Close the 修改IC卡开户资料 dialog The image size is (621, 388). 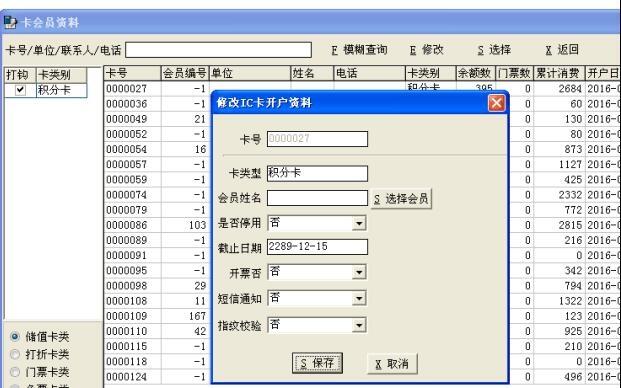pyautogui.click(x=497, y=103)
